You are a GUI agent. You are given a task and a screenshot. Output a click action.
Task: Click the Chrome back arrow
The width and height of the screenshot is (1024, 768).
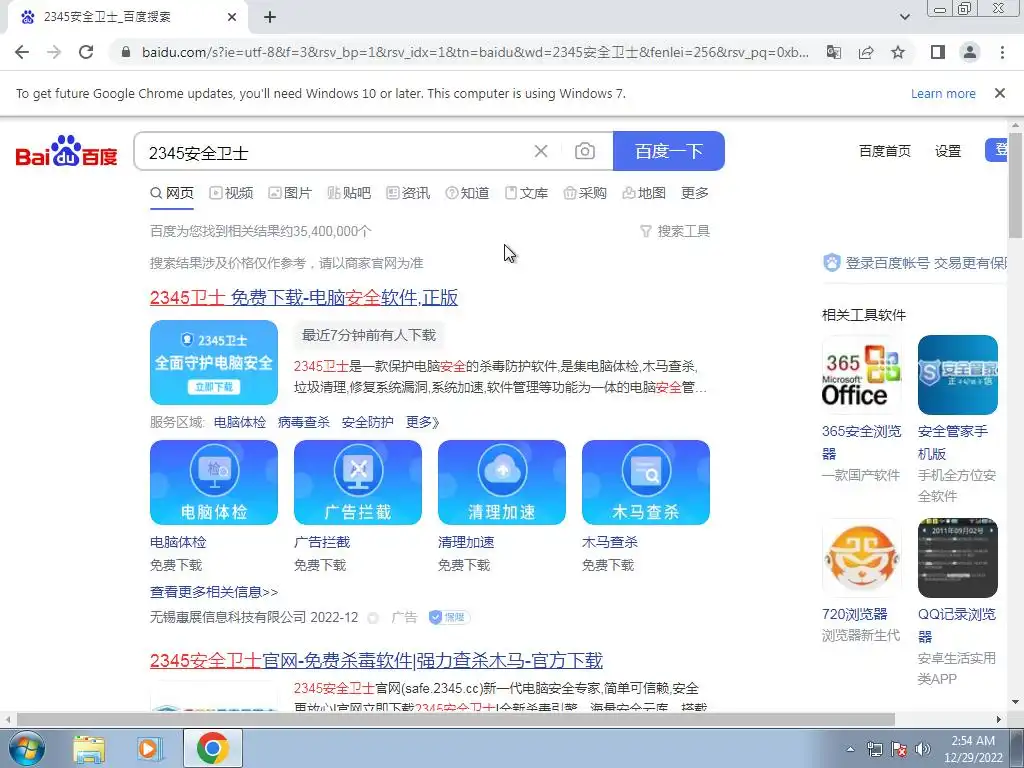[22, 52]
